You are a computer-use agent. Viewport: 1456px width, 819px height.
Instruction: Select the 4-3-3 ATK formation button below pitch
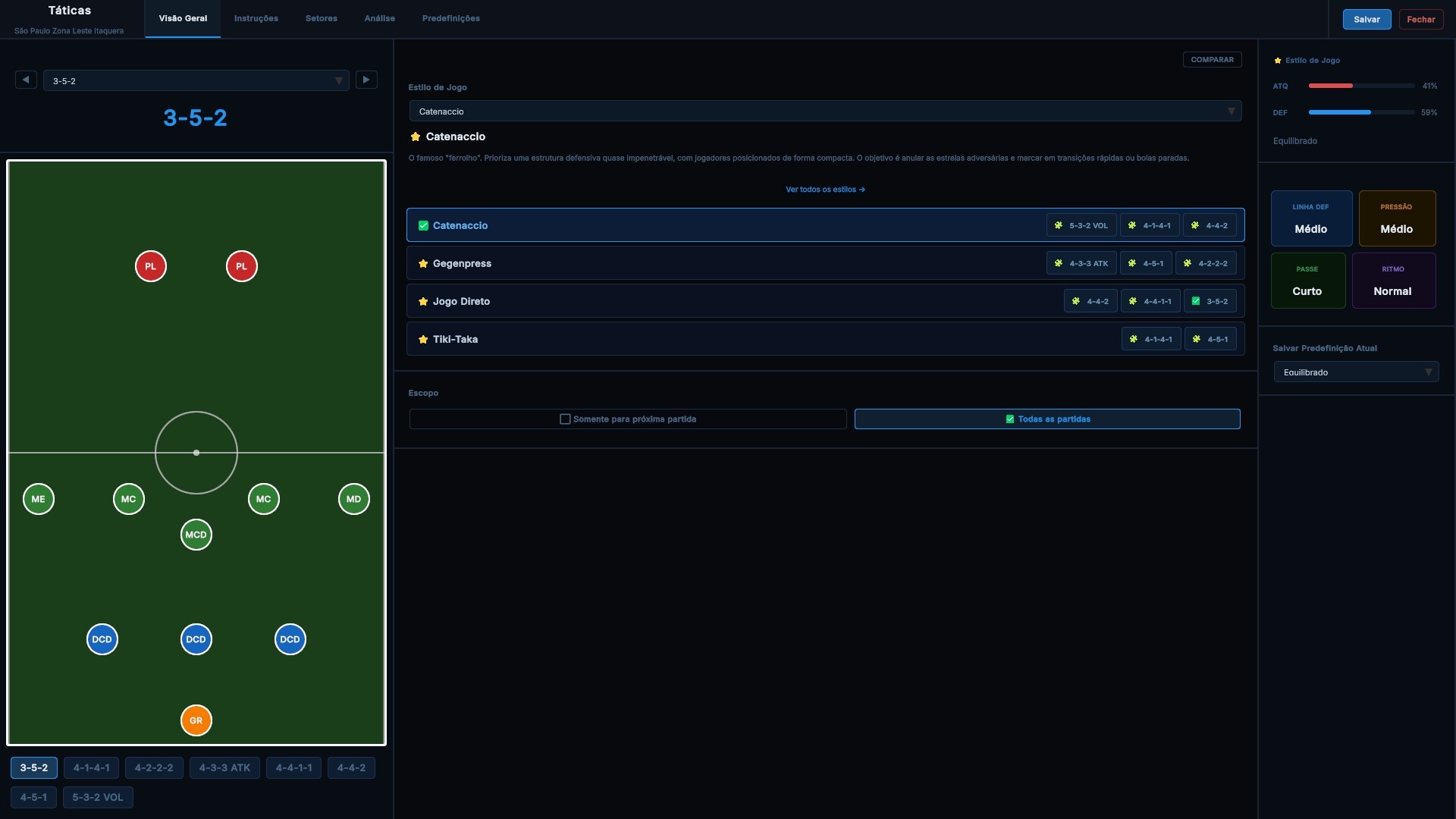pyautogui.click(x=224, y=767)
